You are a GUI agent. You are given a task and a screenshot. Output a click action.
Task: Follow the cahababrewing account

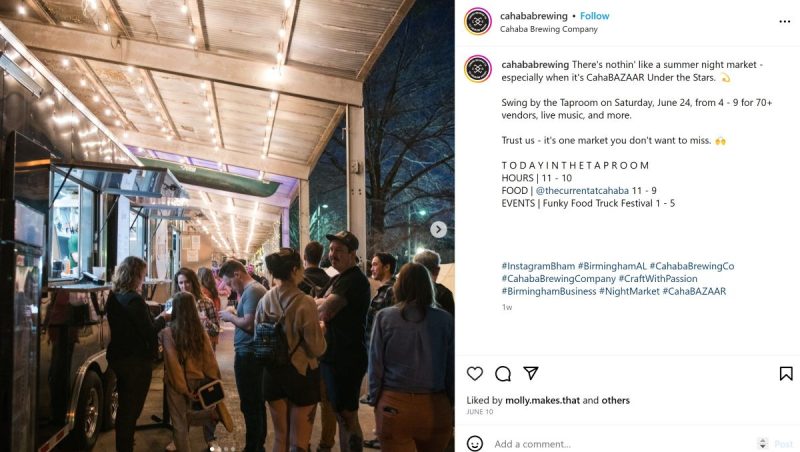click(594, 16)
